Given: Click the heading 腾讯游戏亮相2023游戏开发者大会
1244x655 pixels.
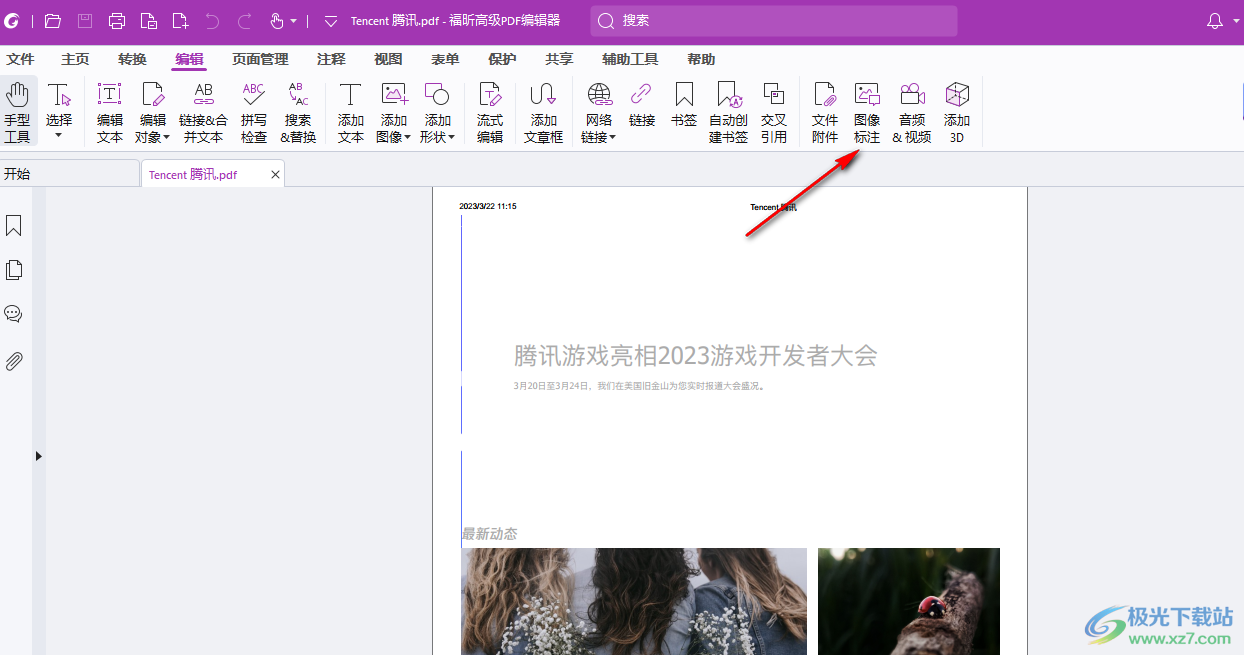Looking at the screenshot, I should coord(696,355).
